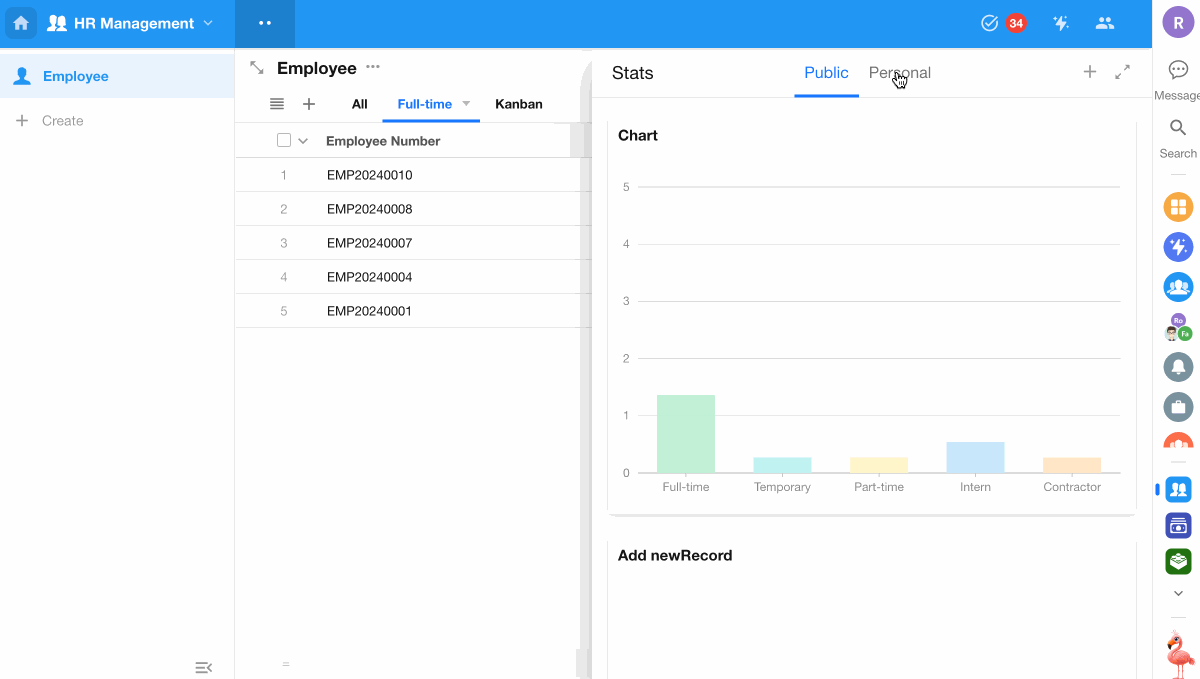
Task: Click the green Full-time bar in chart
Action: (x=685, y=435)
